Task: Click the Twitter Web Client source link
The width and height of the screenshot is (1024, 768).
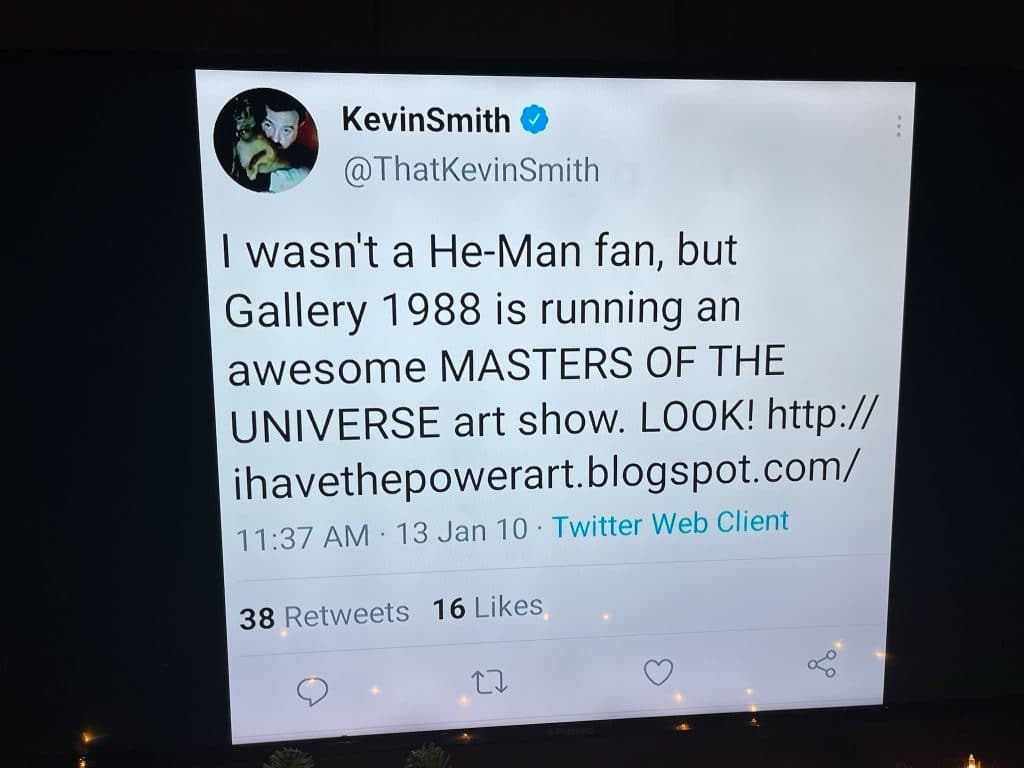Action: tap(671, 524)
